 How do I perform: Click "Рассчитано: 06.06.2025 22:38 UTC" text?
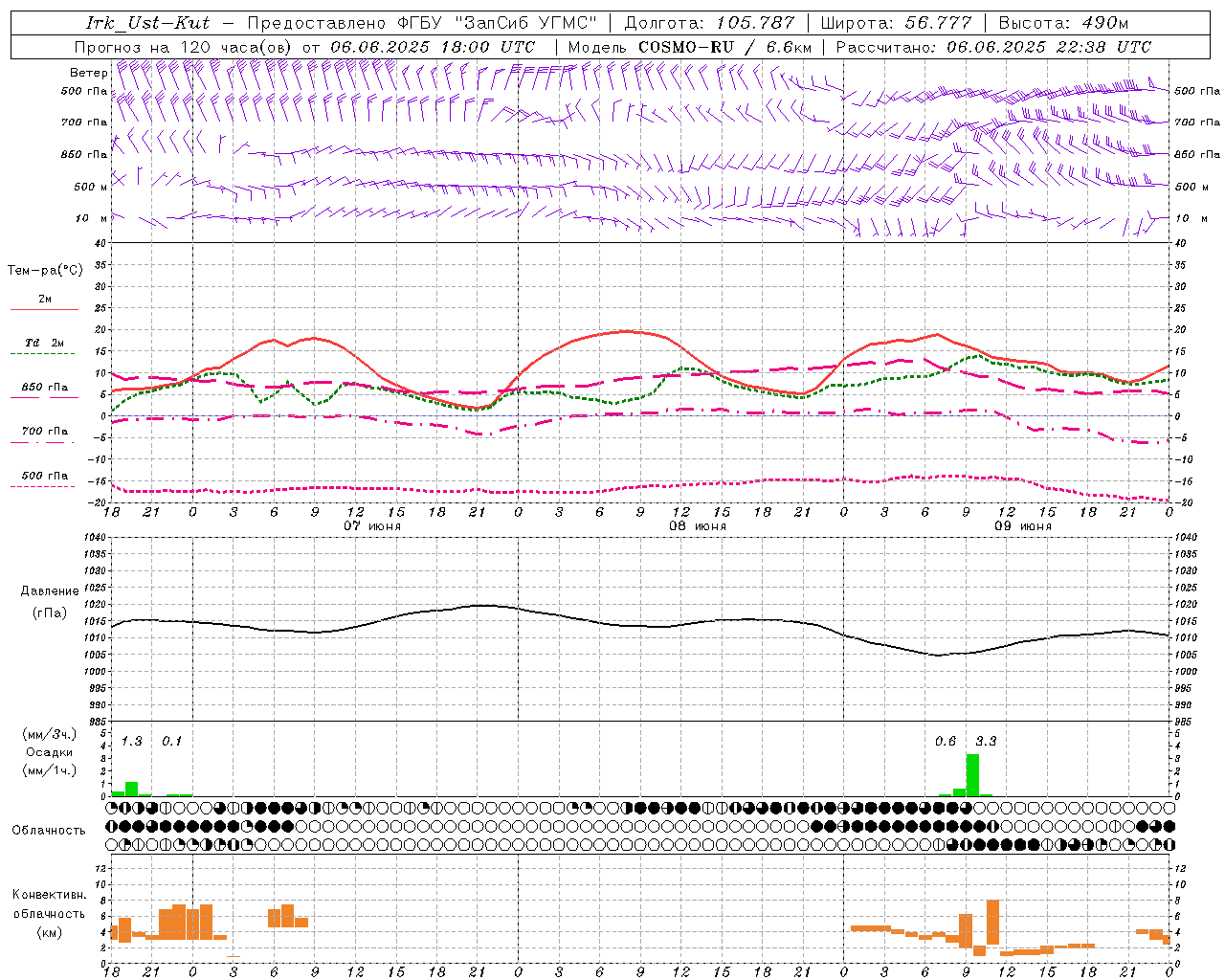(993, 47)
